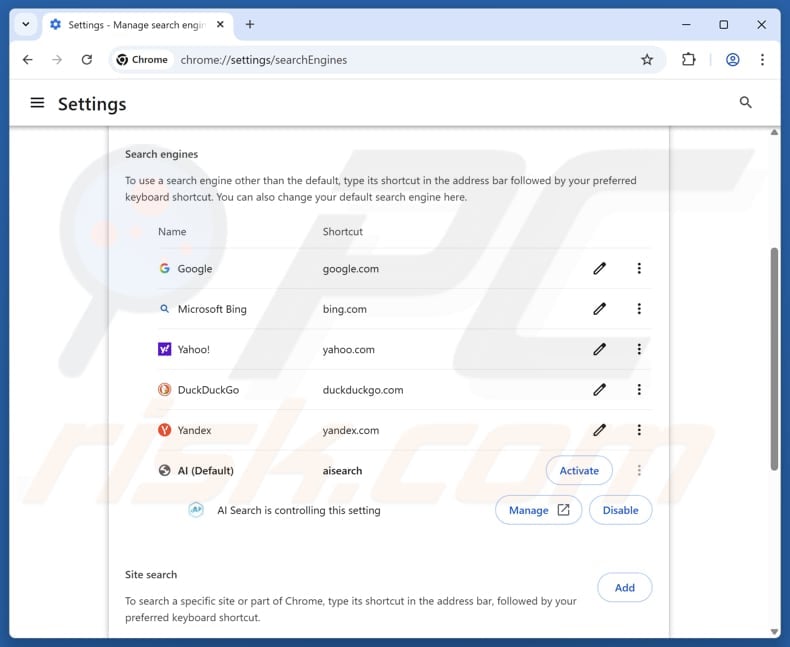Image resolution: width=790 pixels, height=647 pixels.
Task: Click the Yahoo! purple logo icon
Action: (x=164, y=349)
